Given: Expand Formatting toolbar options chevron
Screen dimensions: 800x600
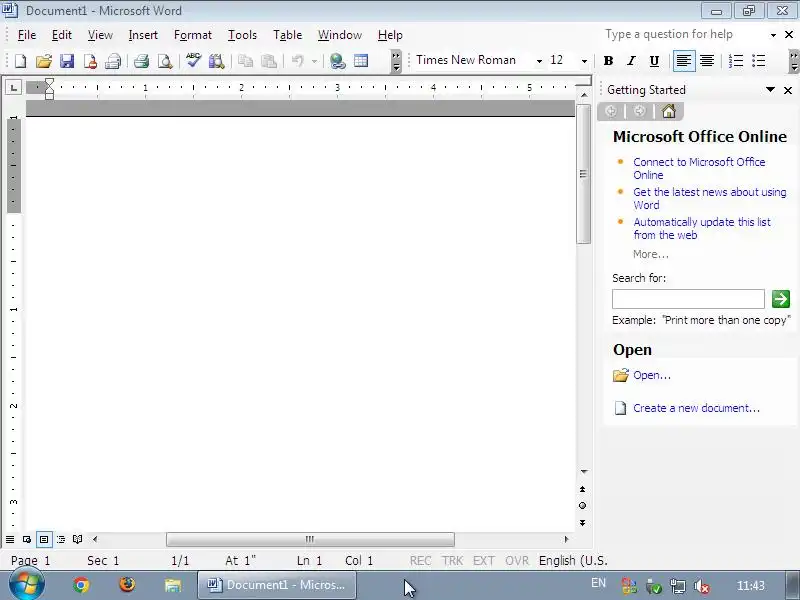Looking at the screenshot, I should click(793, 61).
